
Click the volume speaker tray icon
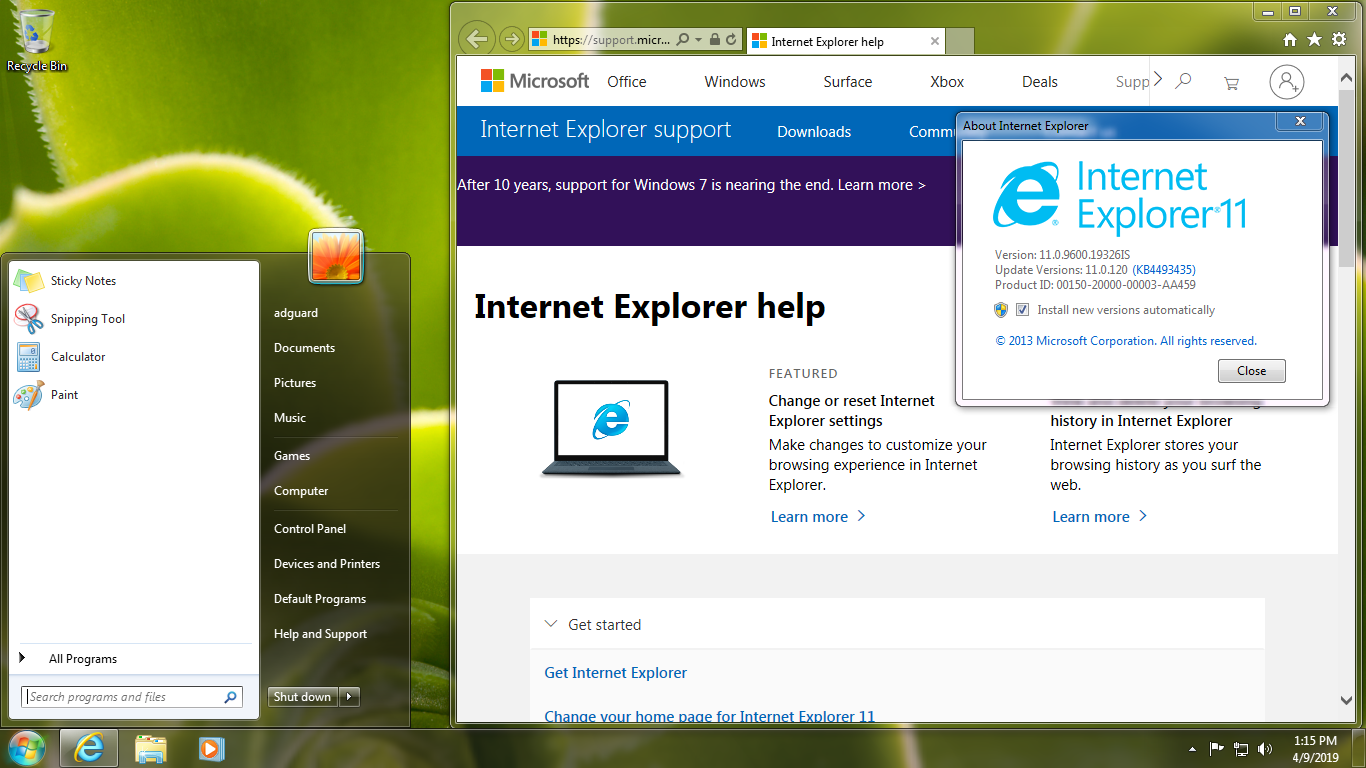coord(1265,748)
